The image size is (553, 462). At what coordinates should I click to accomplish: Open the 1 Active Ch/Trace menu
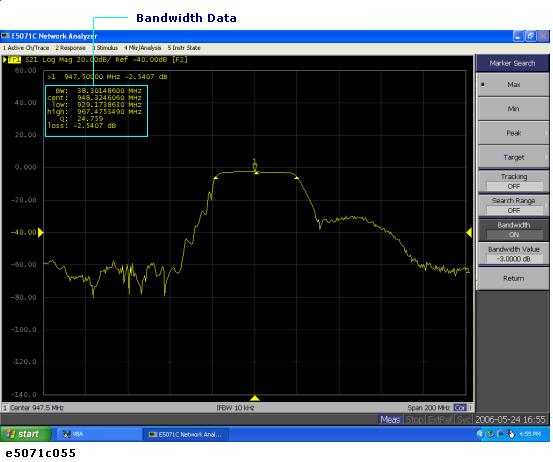pyautogui.click(x=26, y=48)
